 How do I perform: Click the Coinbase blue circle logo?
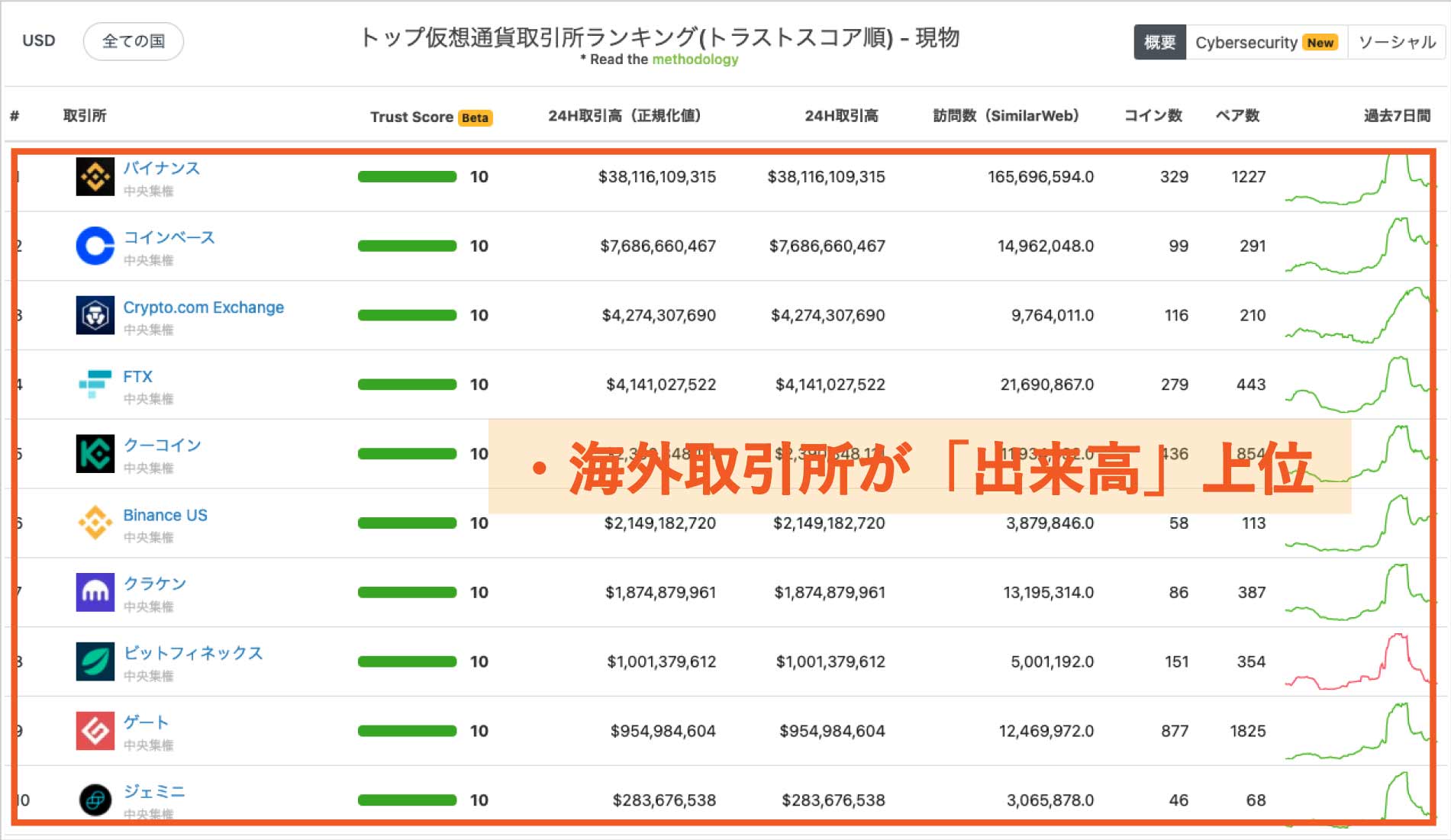pos(95,246)
